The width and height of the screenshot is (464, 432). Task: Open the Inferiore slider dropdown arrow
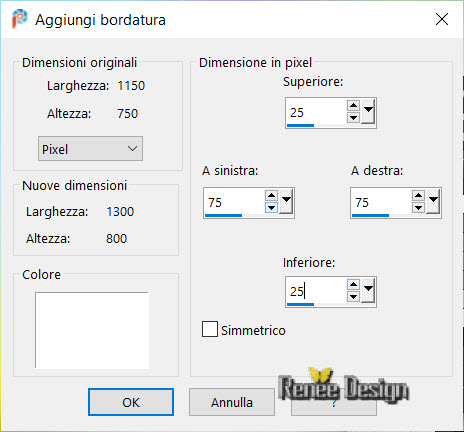[368, 290]
